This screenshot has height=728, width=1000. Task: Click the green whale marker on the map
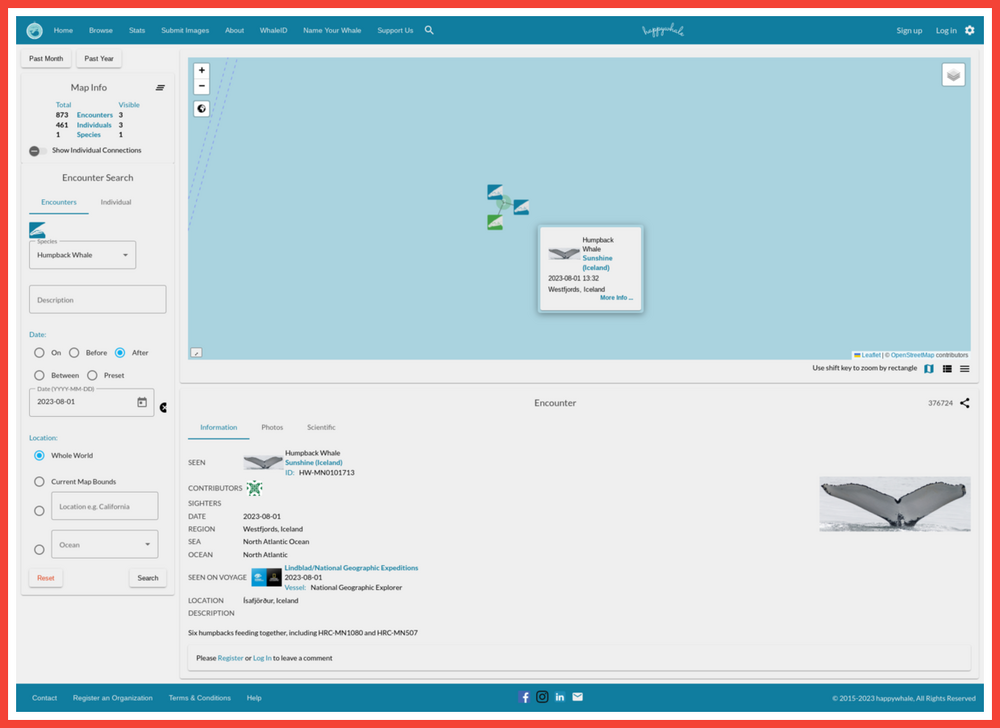[x=495, y=222]
